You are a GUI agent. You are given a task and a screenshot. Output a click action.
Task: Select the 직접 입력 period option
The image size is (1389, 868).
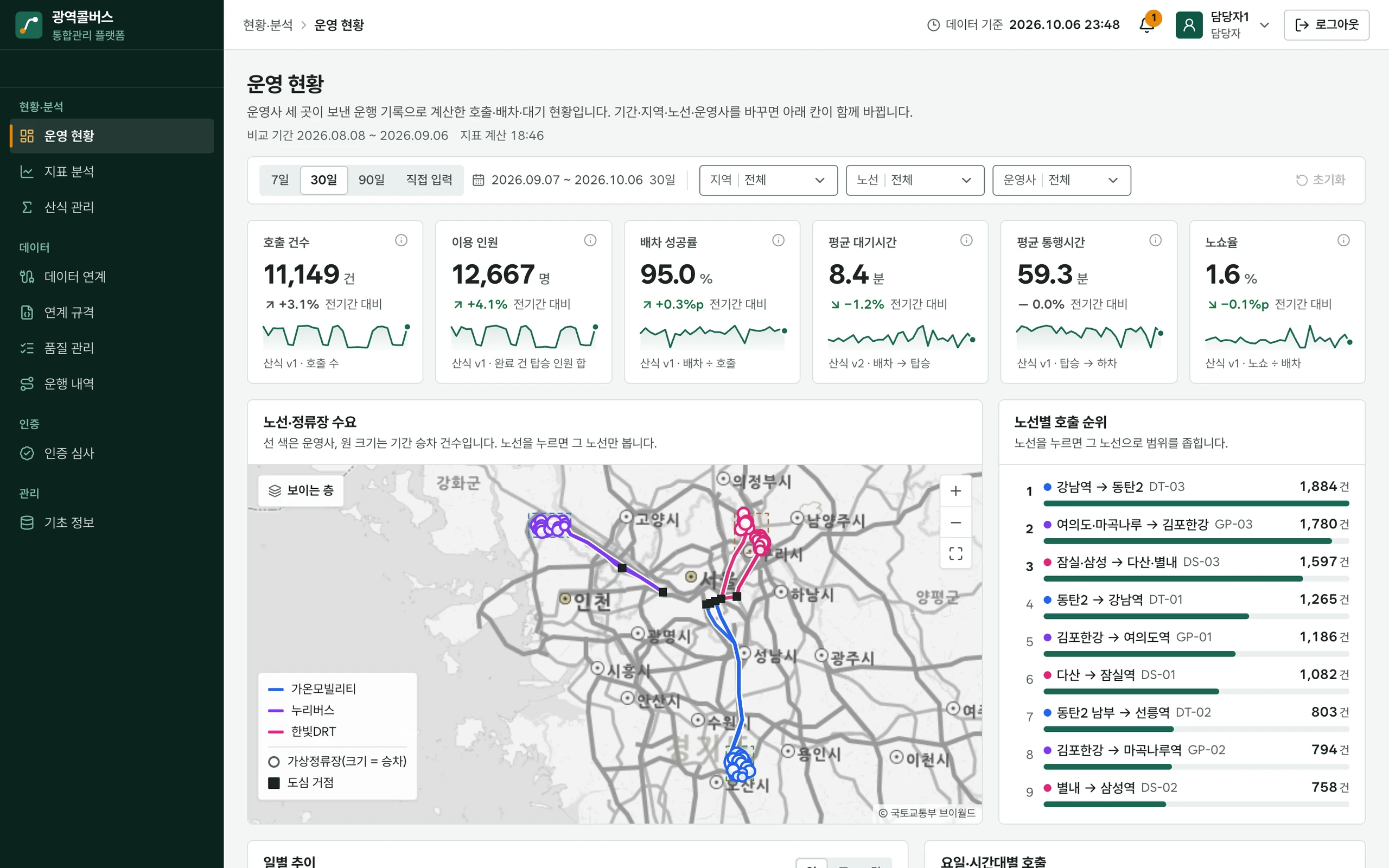pyautogui.click(x=429, y=180)
